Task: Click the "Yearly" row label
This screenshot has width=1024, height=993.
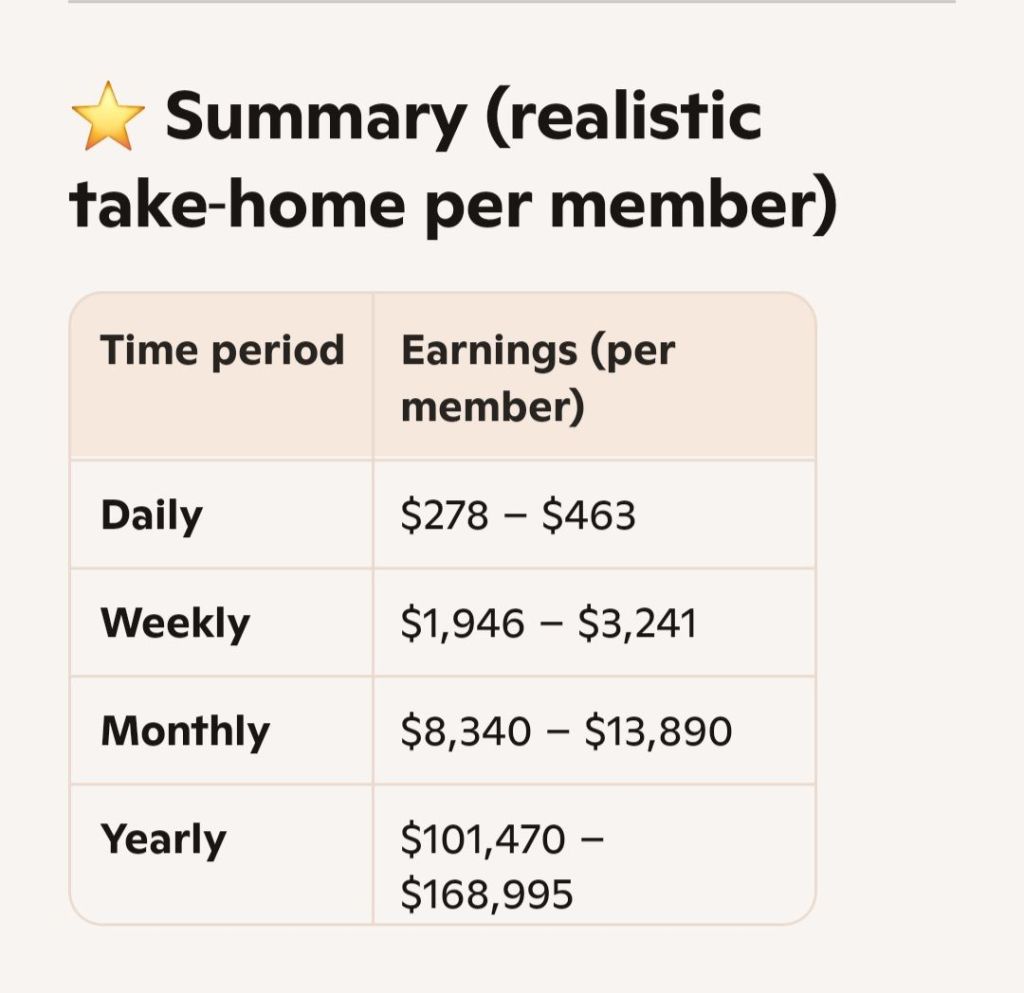Action: click(163, 839)
